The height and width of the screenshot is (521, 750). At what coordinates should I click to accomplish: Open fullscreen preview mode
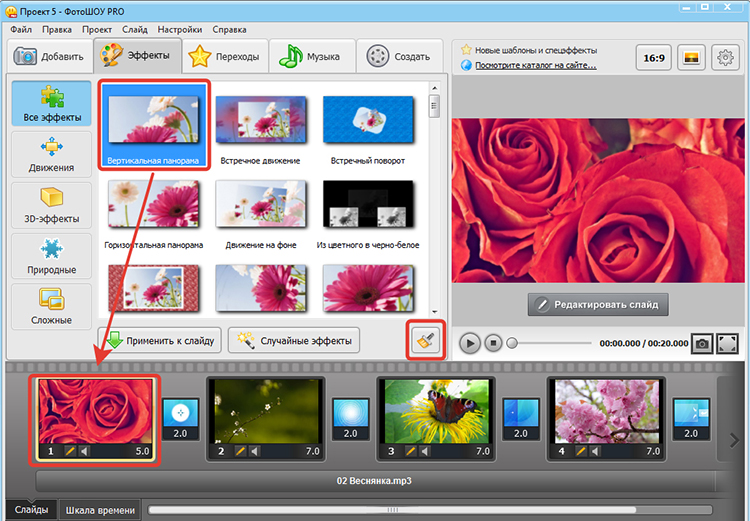click(x=727, y=344)
